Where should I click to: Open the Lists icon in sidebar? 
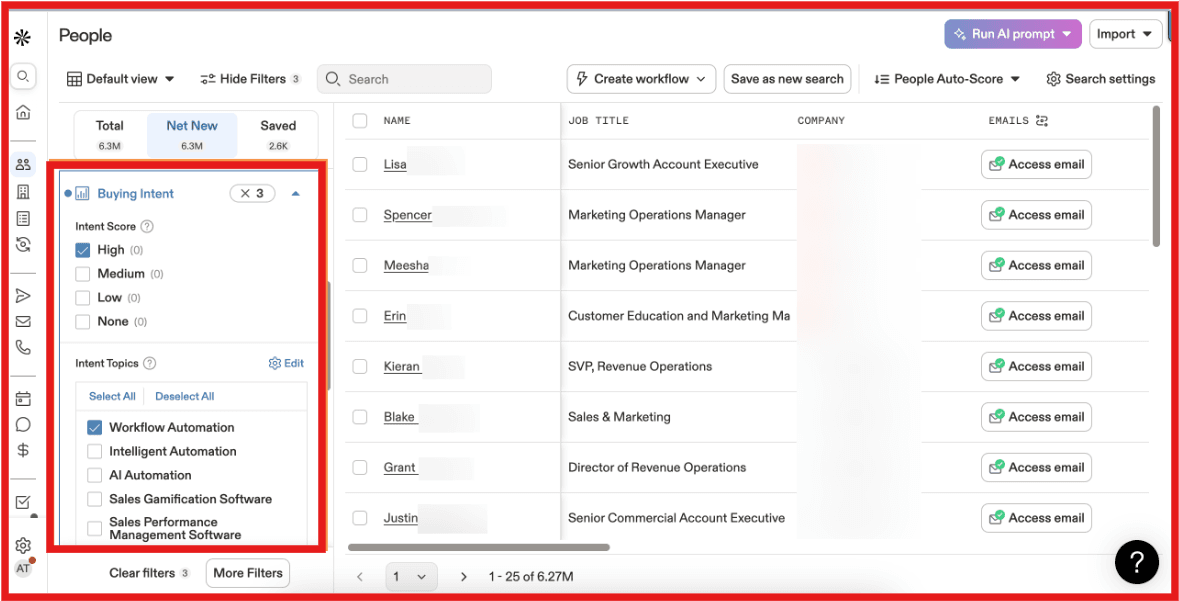23,218
